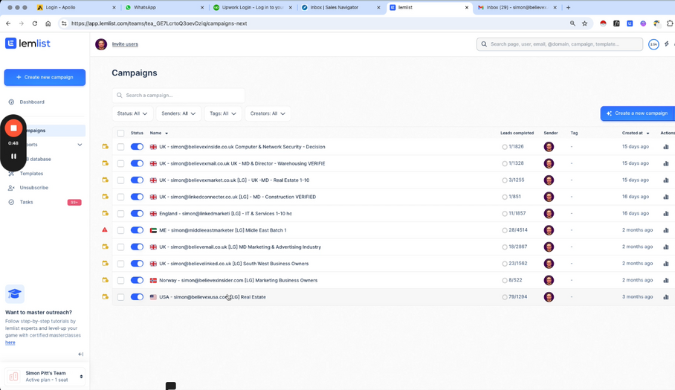Sort by Created at column
This screenshot has height=390, width=675.
pos(635,133)
